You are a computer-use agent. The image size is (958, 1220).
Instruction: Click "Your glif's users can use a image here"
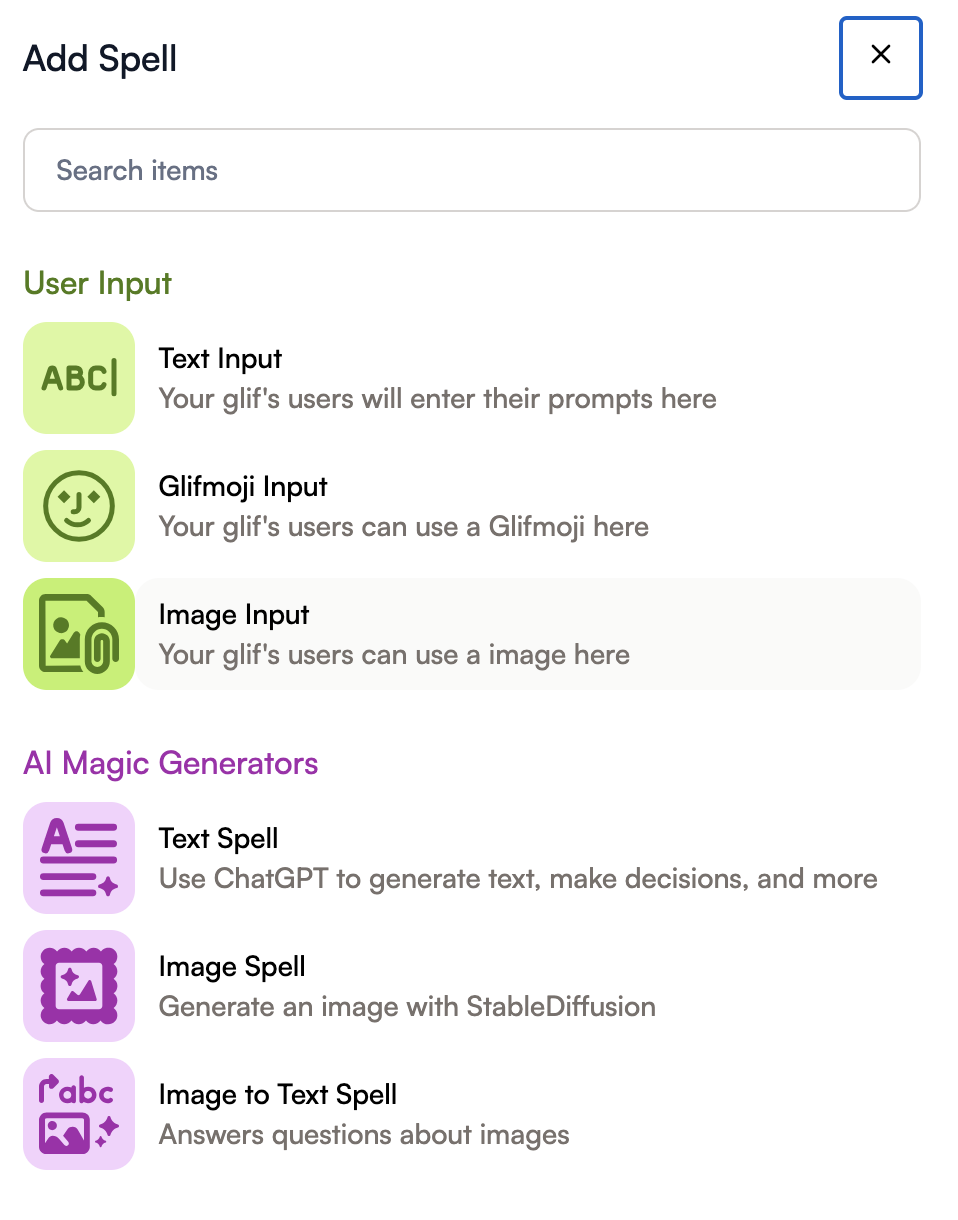pyautogui.click(x=394, y=655)
